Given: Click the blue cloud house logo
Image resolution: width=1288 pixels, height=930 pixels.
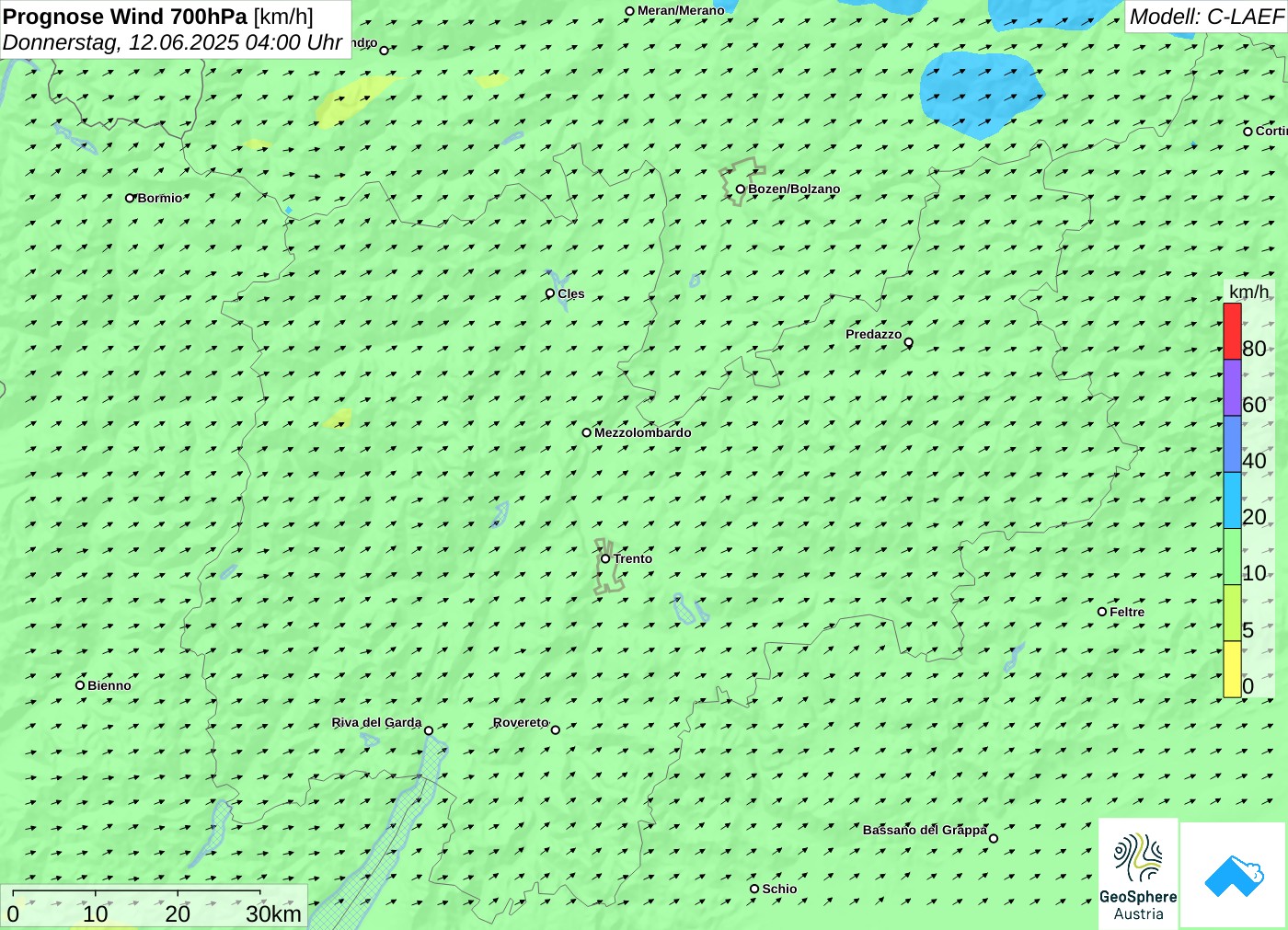Looking at the screenshot, I should pos(1233,875).
